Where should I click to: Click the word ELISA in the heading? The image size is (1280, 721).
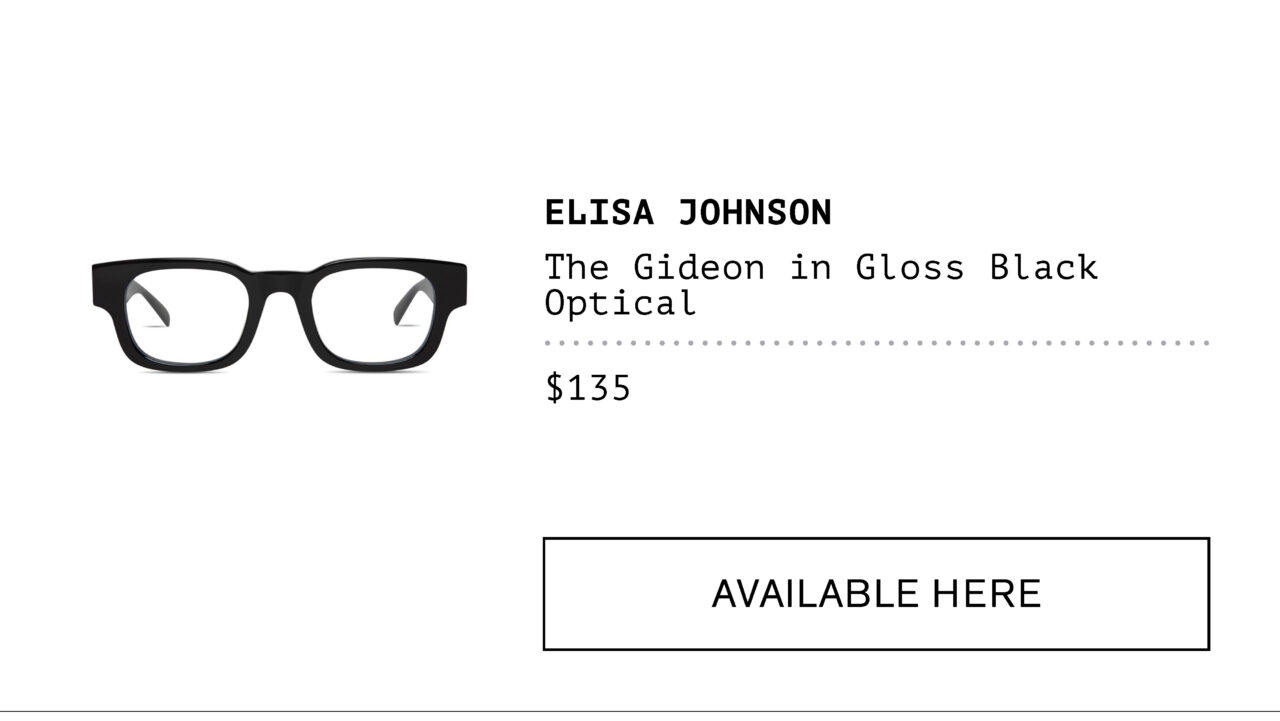point(599,212)
